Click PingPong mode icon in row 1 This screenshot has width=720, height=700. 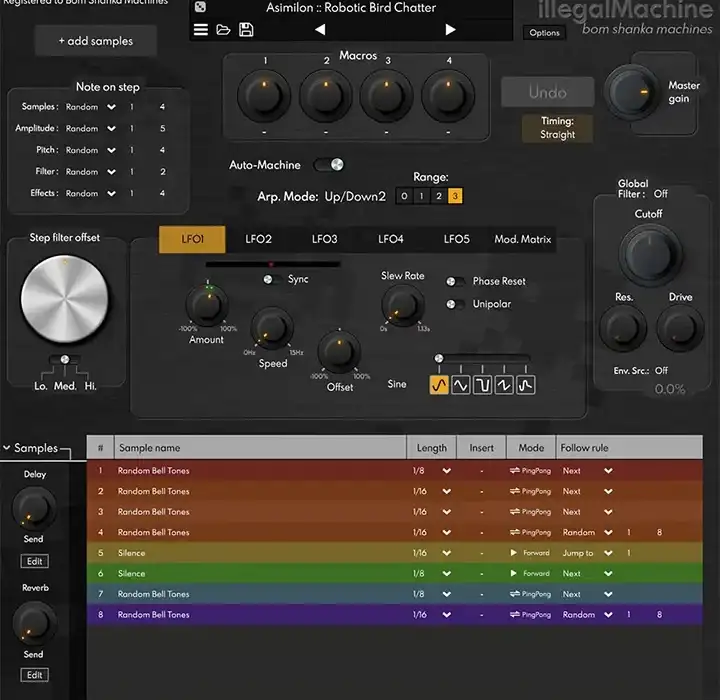pos(514,470)
